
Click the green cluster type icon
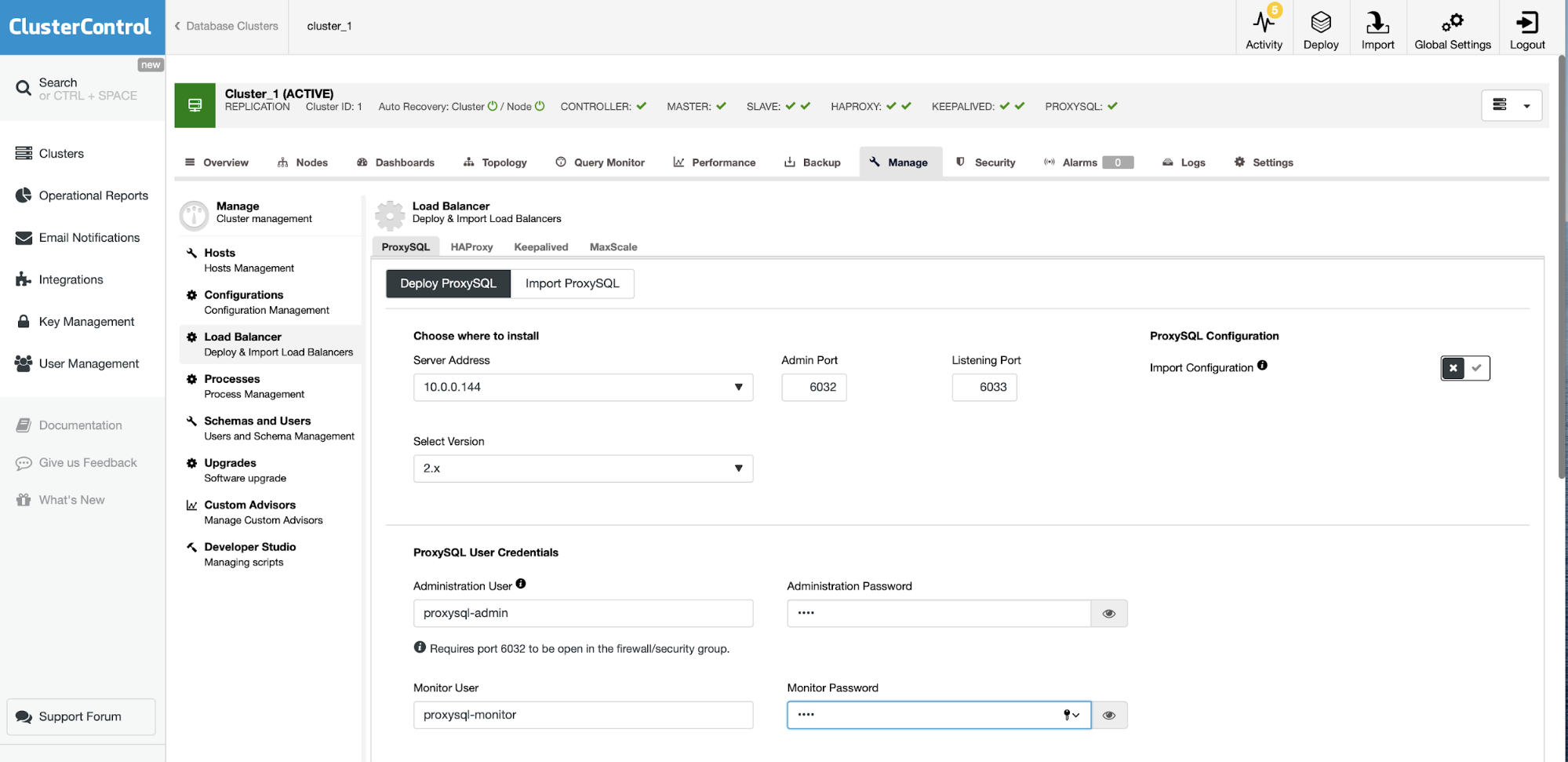[x=195, y=105]
